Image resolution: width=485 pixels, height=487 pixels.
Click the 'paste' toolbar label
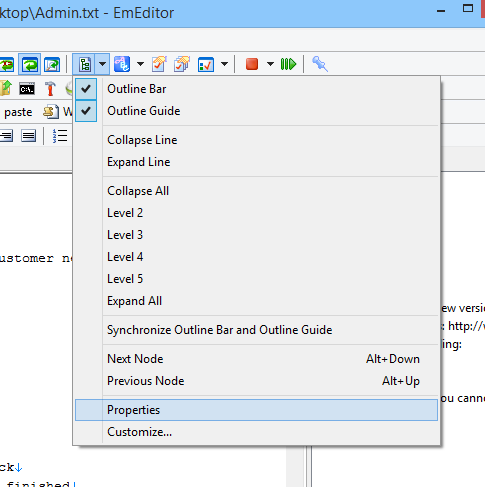[18, 112]
